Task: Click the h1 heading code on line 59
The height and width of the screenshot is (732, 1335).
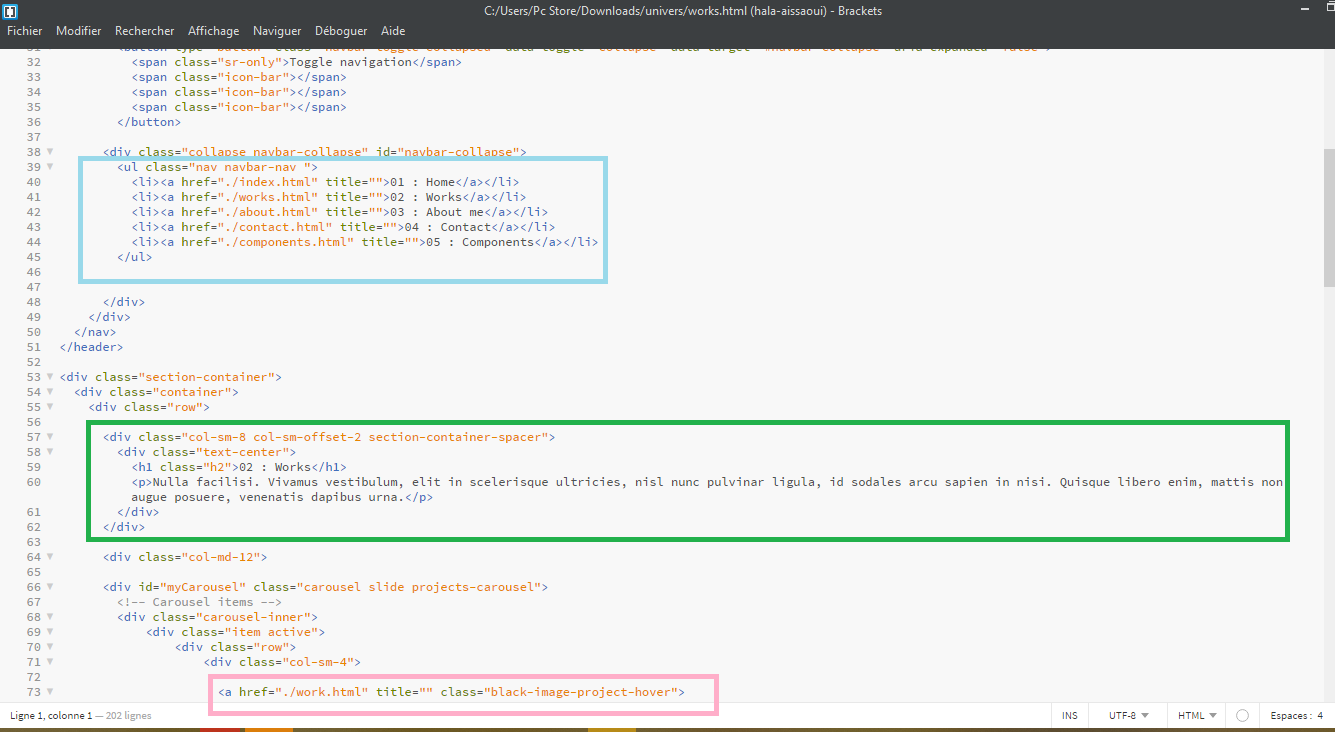Action: pos(239,467)
